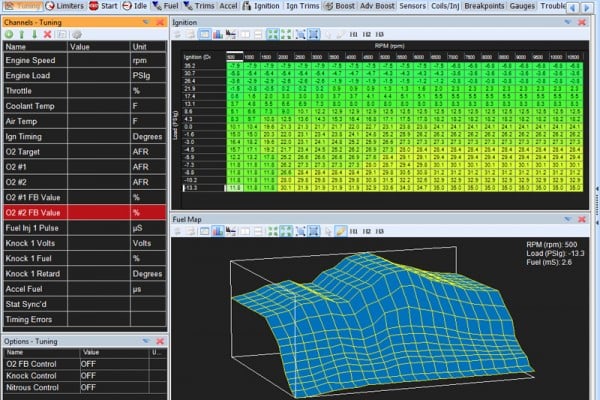Open the Sensors tab
The width and height of the screenshot is (600, 400).
point(412,6)
